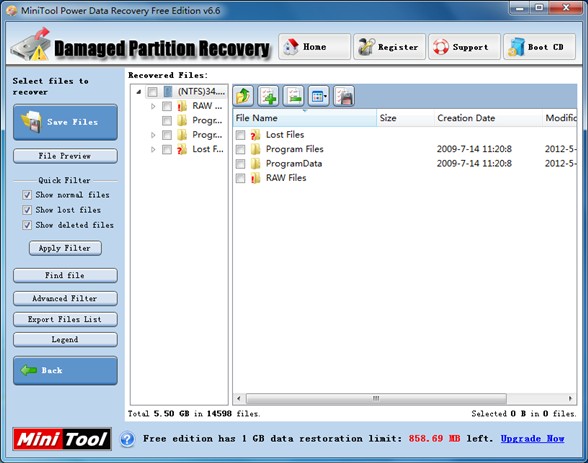Click the Save Files button

(x=65, y=122)
